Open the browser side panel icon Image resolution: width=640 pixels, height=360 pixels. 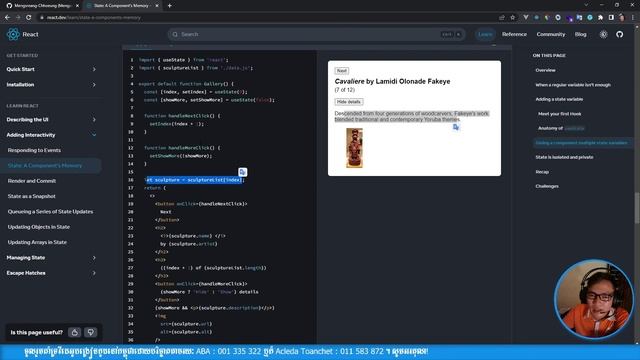pos(611,18)
